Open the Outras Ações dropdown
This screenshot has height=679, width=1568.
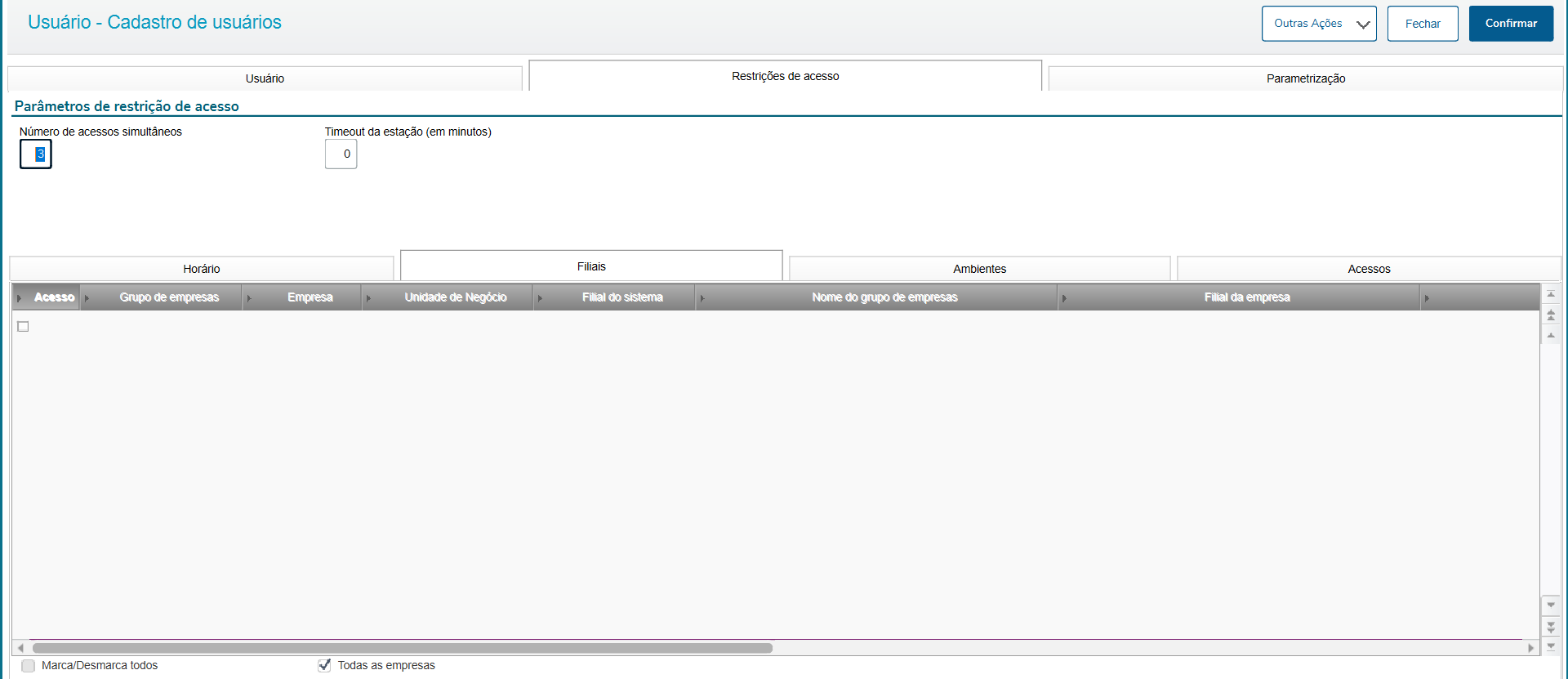[1319, 24]
